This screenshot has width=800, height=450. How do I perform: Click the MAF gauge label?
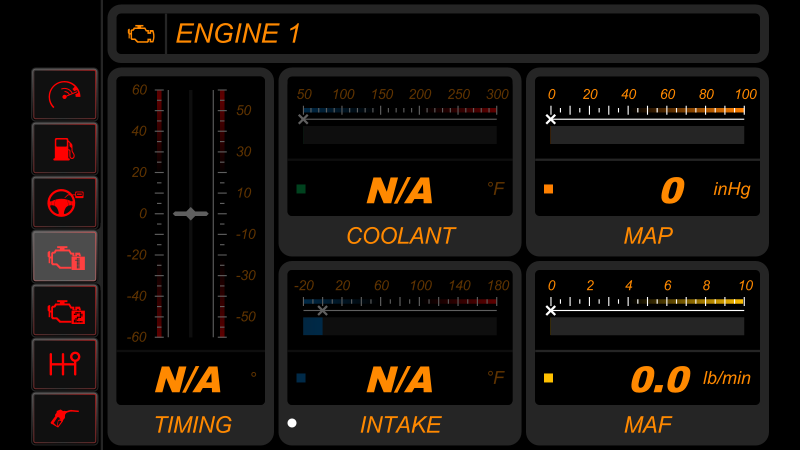(x=648, y=424)
